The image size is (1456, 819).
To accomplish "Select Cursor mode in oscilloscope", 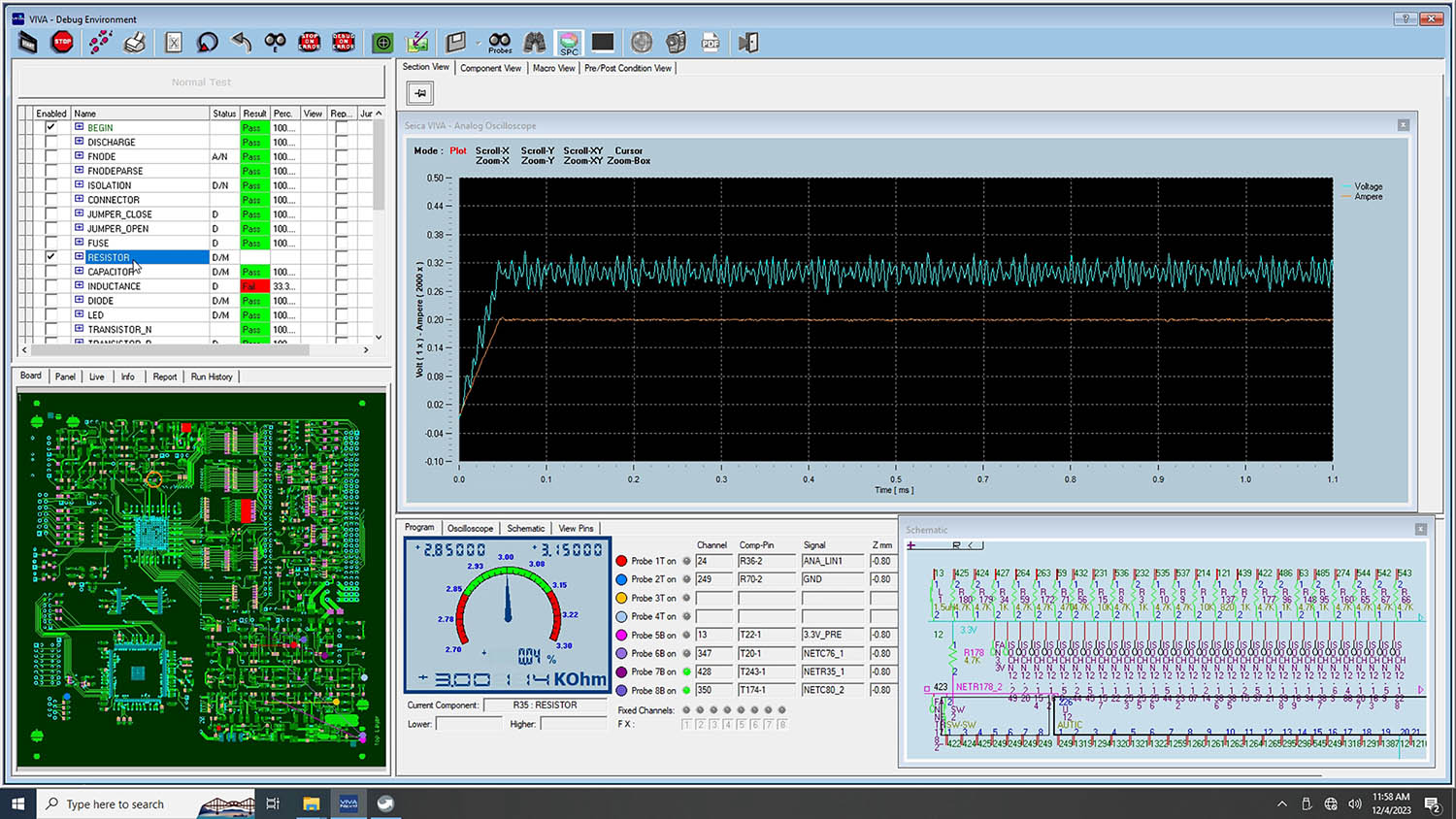I will click(629, 150).
